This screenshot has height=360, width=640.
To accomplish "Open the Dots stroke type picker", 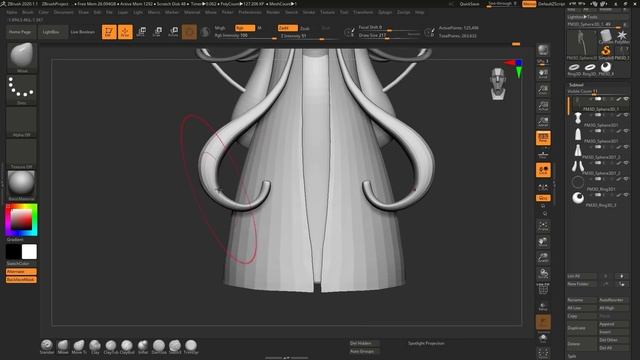I will (x=22, y=89).
